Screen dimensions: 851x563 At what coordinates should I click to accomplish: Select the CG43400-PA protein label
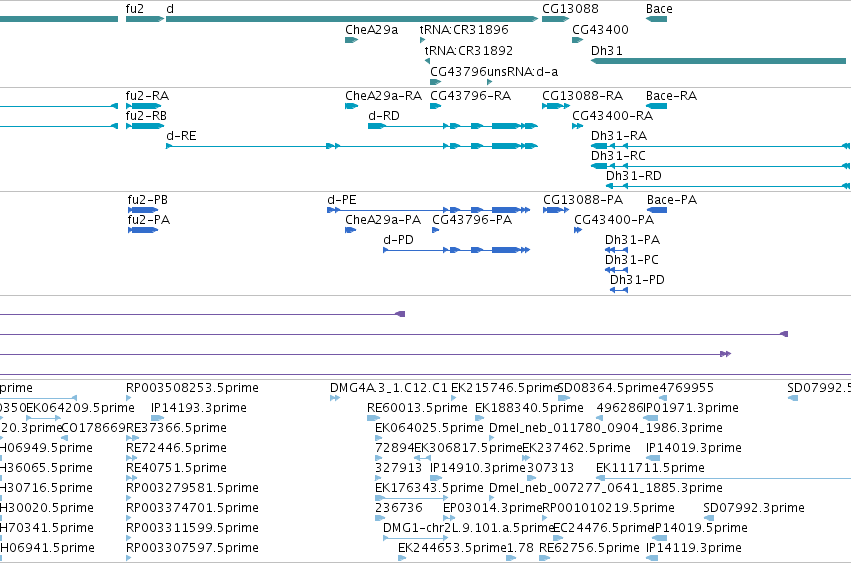point(614,220)
